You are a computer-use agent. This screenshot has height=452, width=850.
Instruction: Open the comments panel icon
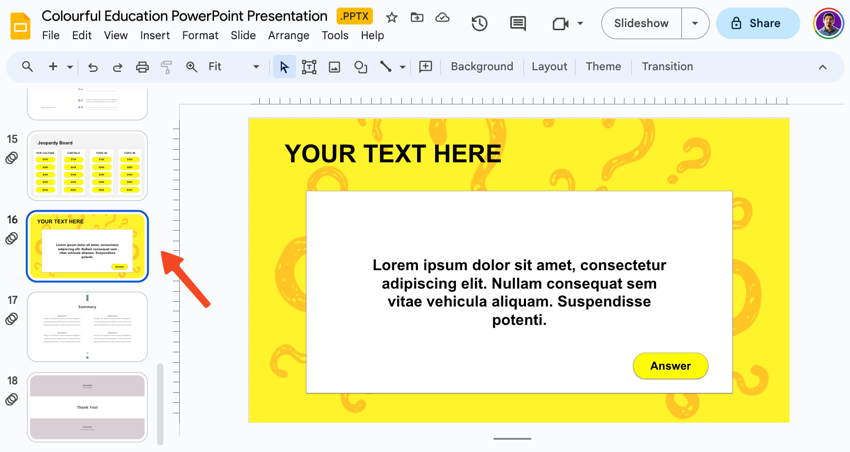coord(518,23)
